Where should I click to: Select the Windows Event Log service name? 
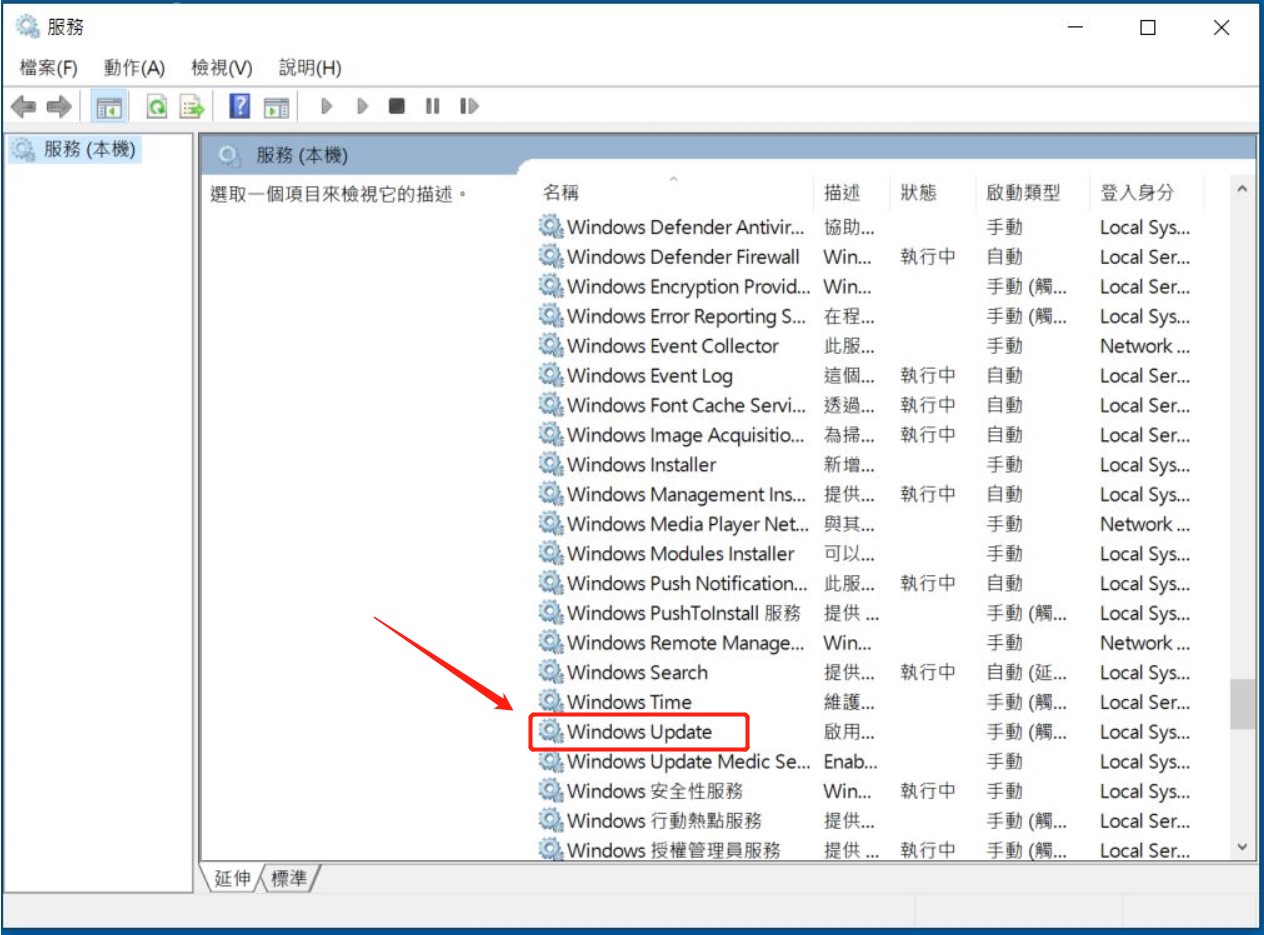click(x=650, y=376)
